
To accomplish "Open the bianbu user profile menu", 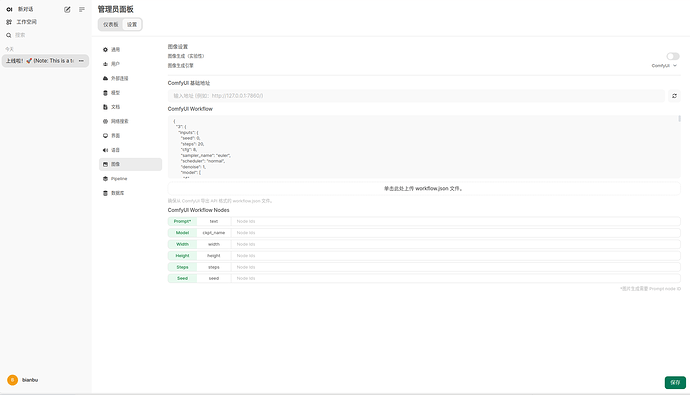I will [23, 380].
